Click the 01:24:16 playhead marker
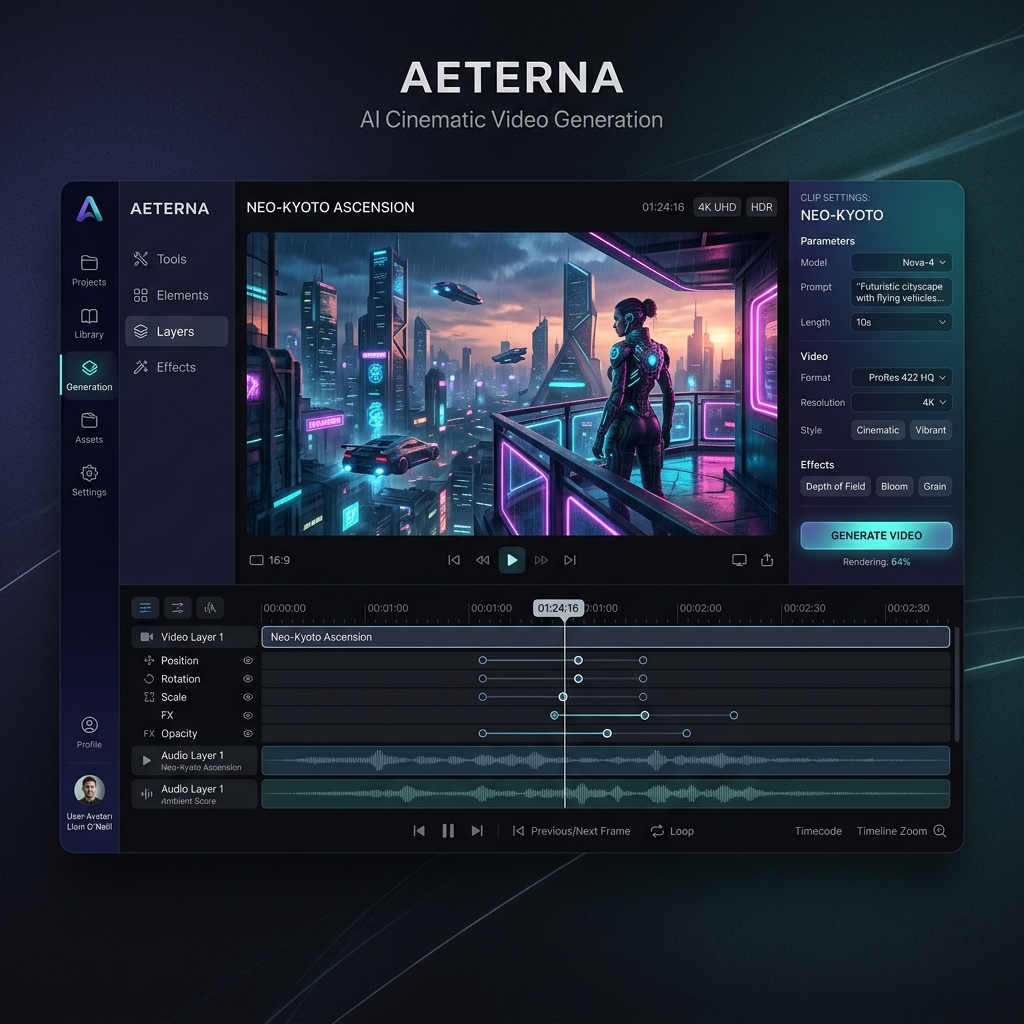The height and width of the screenshot is (1024, 1024). pyautogui.click(x=558, y=608)
